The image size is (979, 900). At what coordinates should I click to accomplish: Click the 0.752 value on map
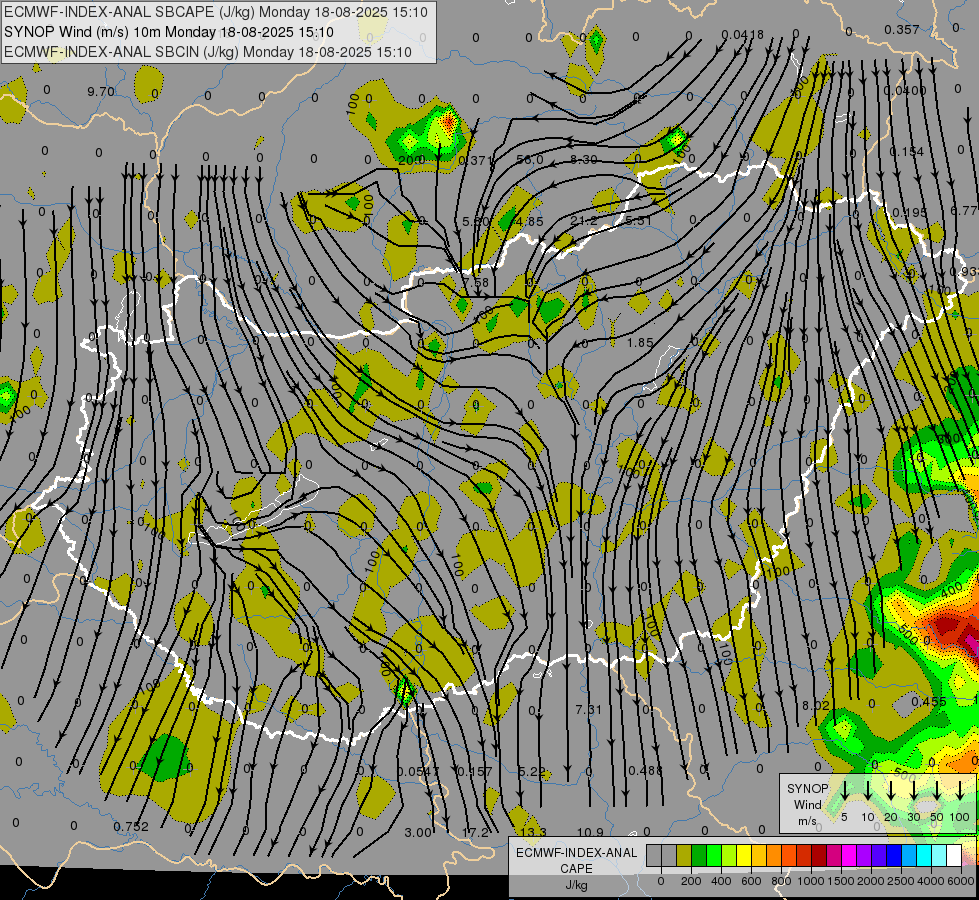[131, 826]
